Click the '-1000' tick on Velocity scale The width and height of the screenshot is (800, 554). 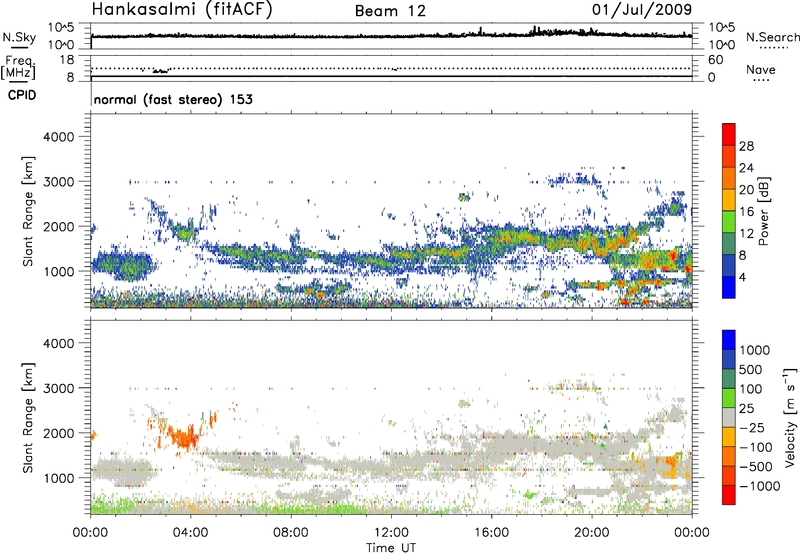pos(759,486)
